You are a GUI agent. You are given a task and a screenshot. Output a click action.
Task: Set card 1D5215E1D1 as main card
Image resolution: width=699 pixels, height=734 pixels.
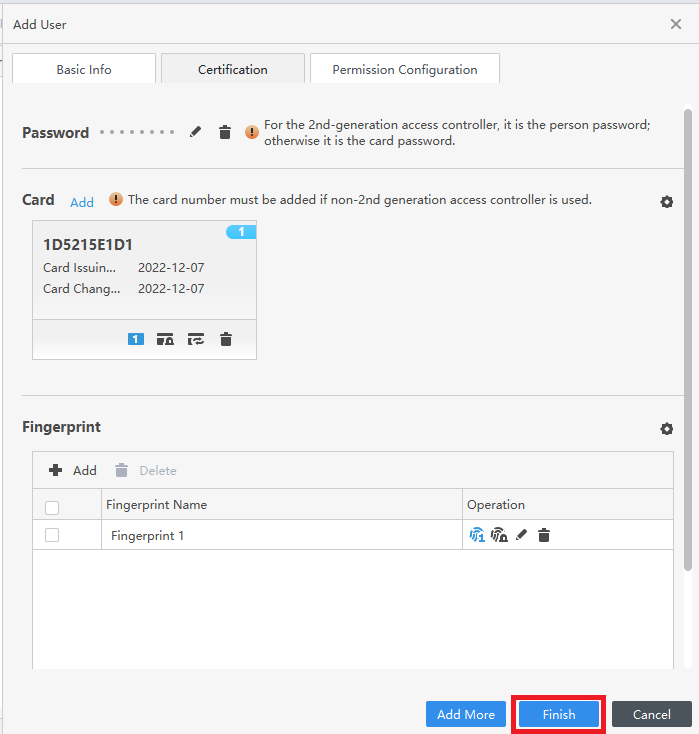(x=136, y=339)
